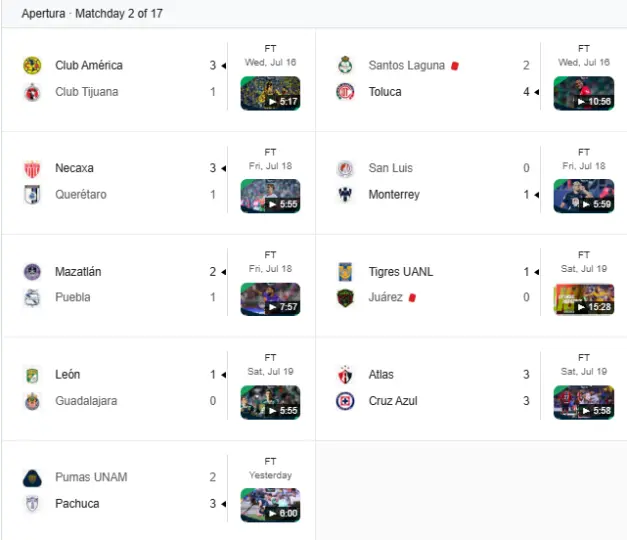Select the Atlas team crest
This screenshot has height=540, width=627.
(x=345, y=375)
